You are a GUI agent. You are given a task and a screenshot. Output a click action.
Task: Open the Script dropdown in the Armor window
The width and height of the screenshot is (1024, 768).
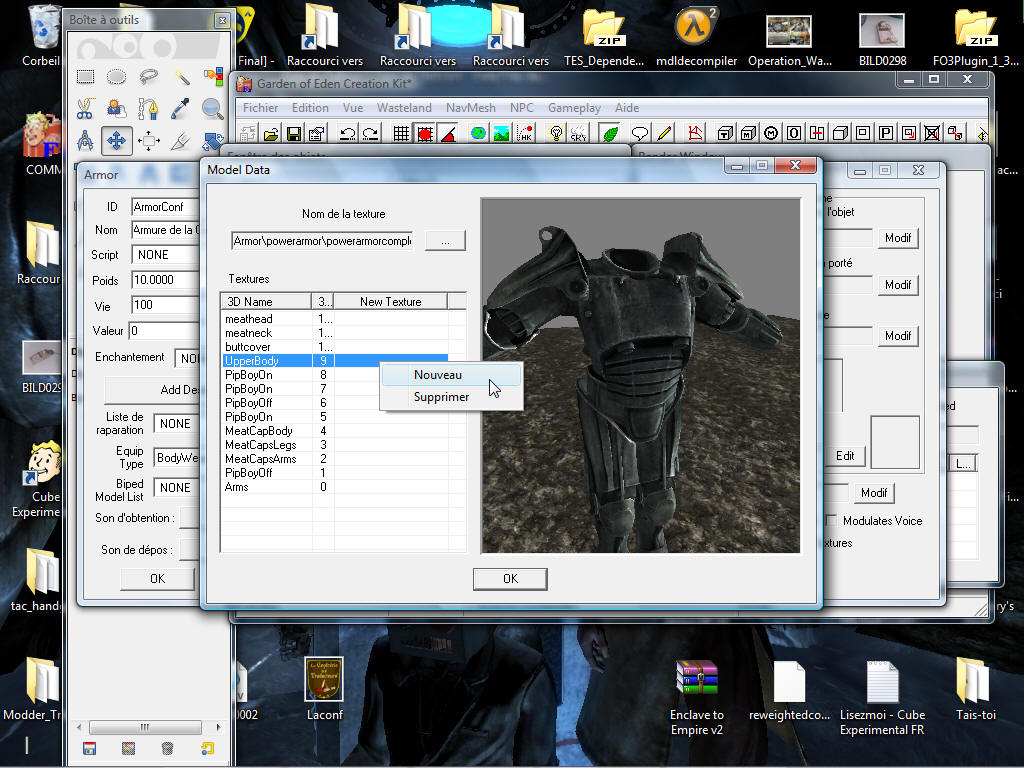click(165, 255)
